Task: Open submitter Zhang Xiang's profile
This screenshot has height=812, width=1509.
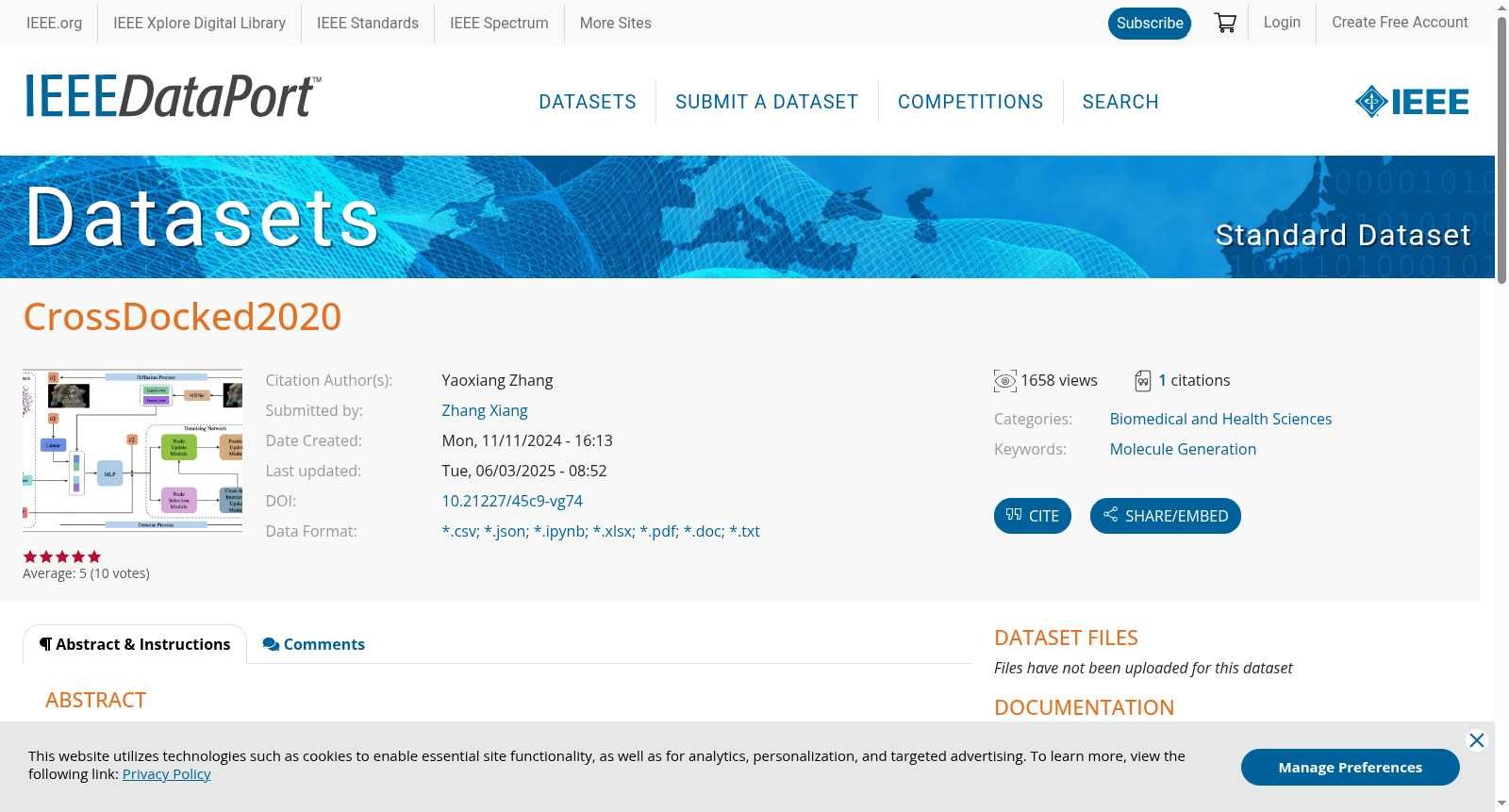Action: (485, 410)
